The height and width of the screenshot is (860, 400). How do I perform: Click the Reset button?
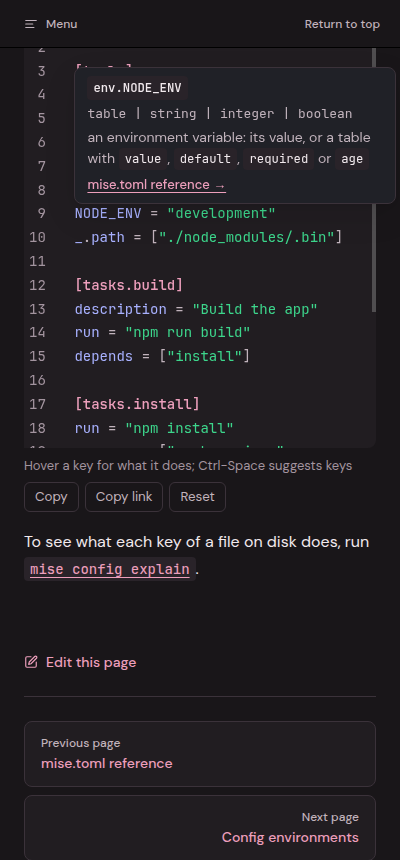click(x=198, y=497)
